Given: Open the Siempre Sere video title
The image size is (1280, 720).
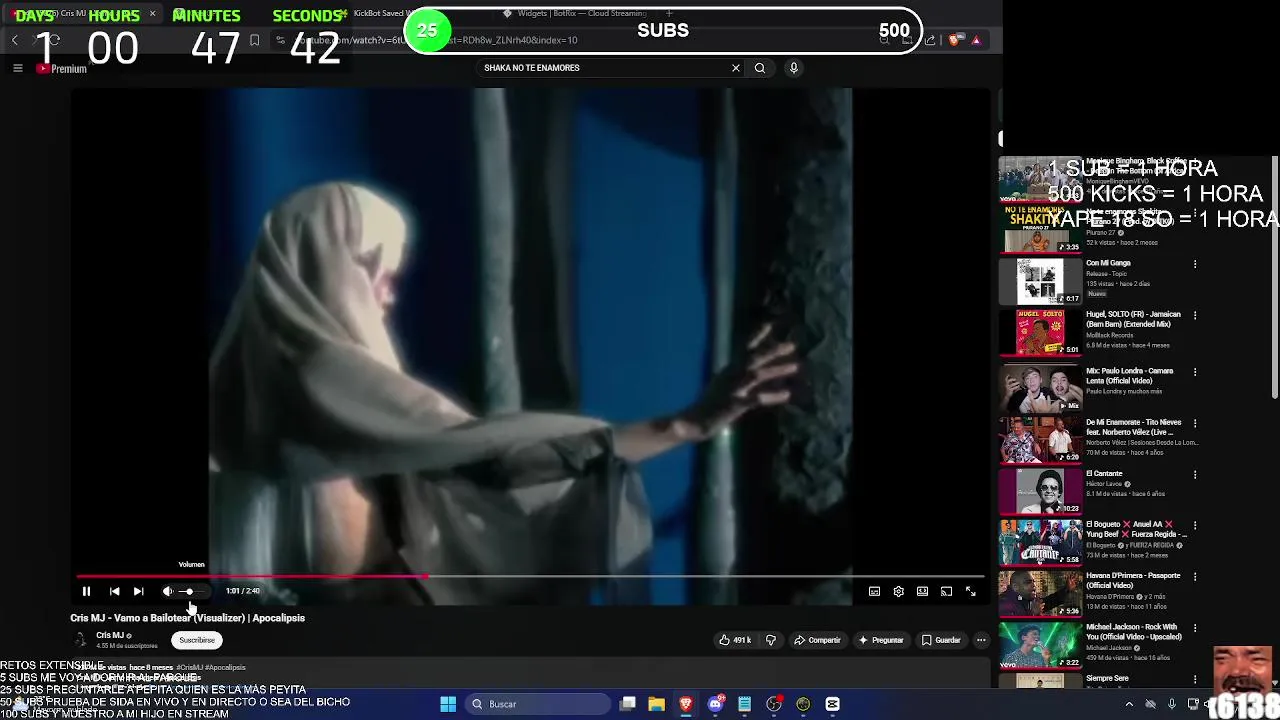Looking at the screenshot, I should 1107,678.
